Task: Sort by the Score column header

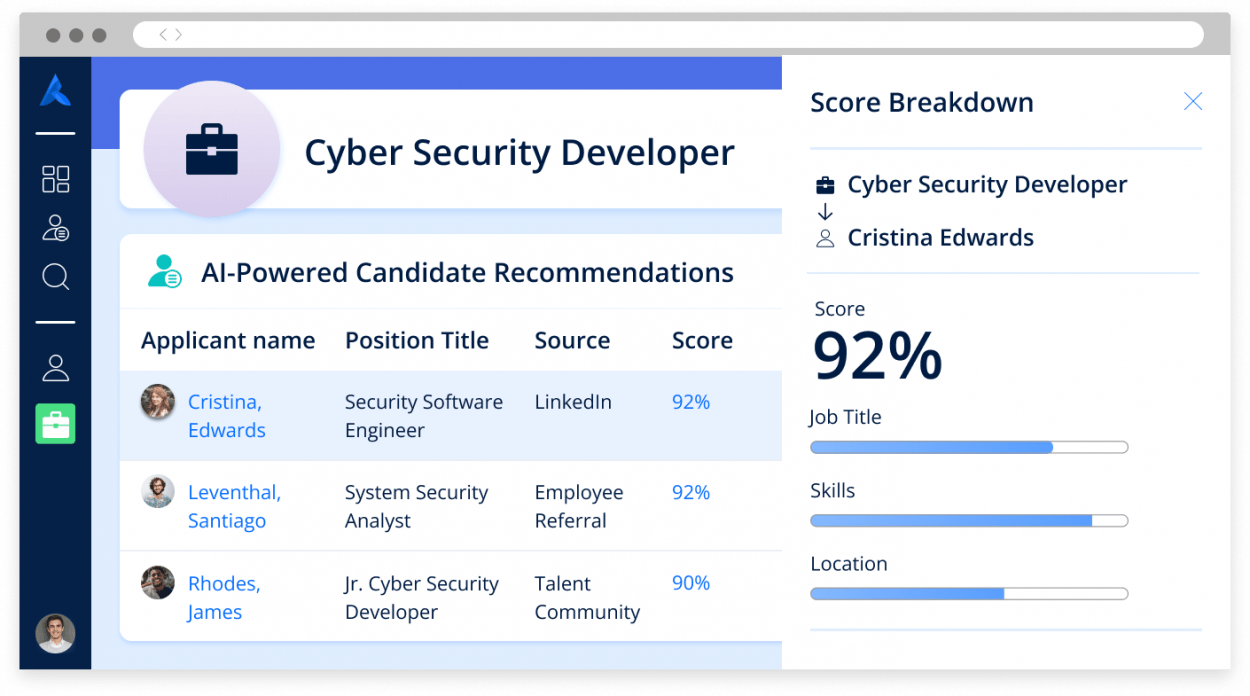Action: tap(702, 340)
